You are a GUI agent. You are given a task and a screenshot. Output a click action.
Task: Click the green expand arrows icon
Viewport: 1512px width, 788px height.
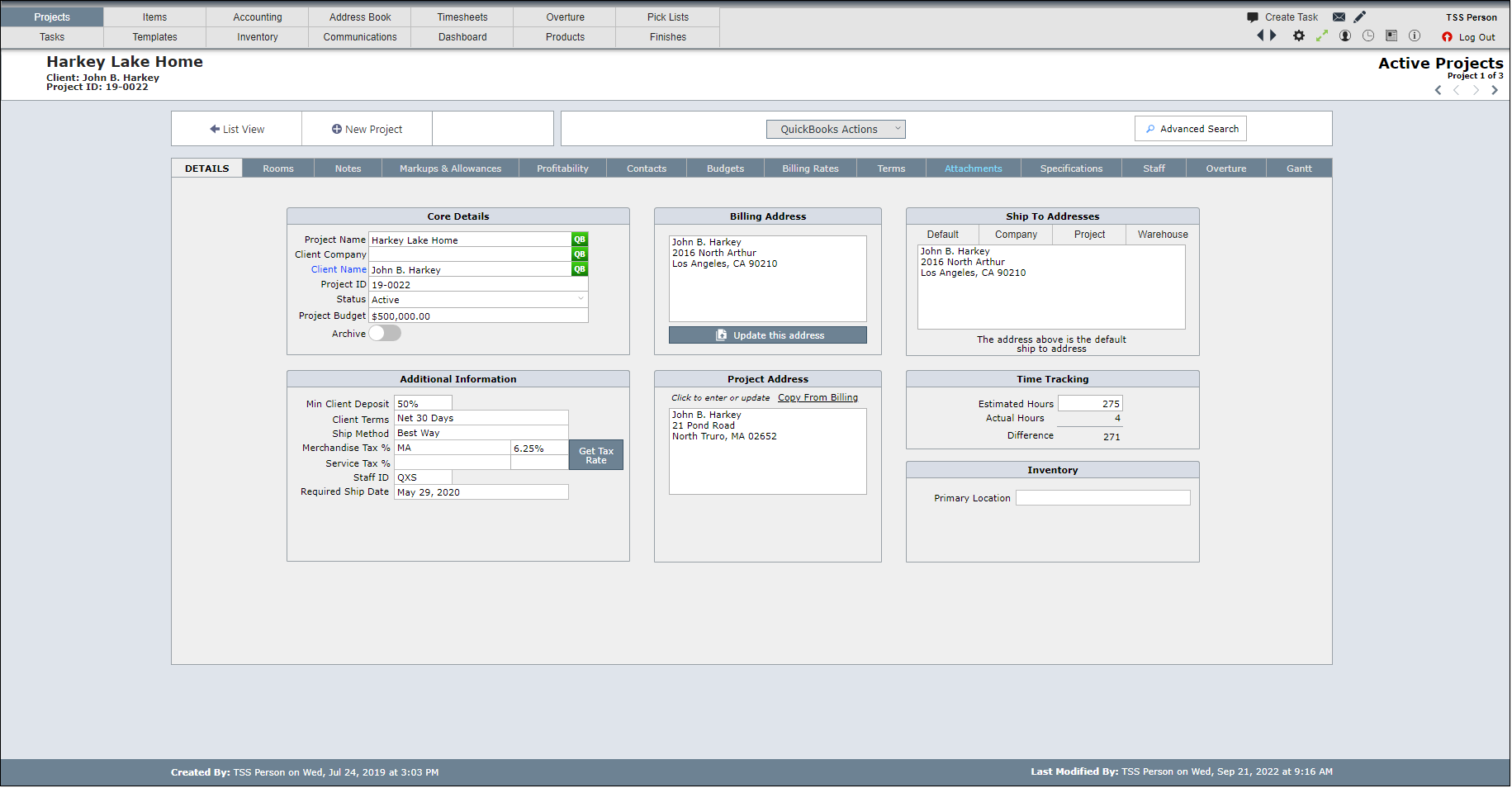pos(1322,36)
